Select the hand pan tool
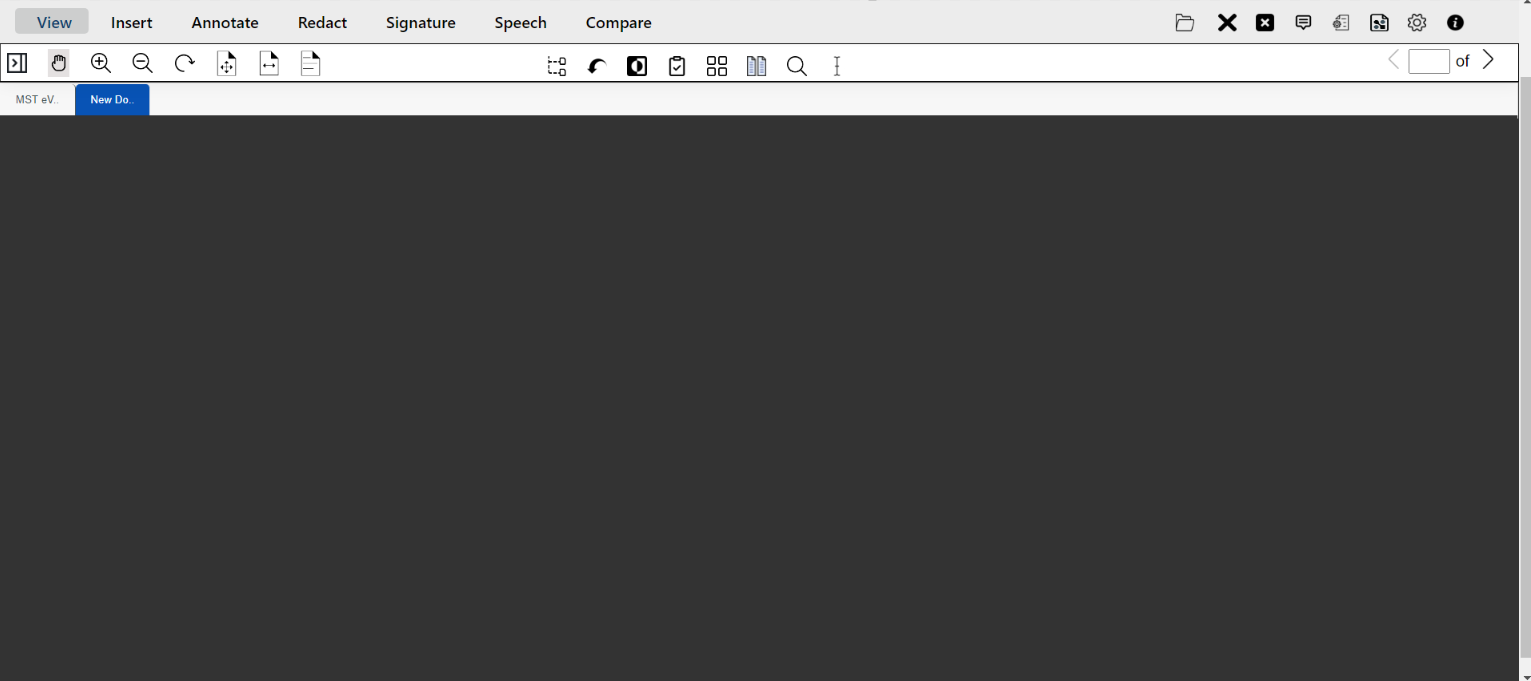Viewport: 1531px width, 681px height. [x=59, y=63]
